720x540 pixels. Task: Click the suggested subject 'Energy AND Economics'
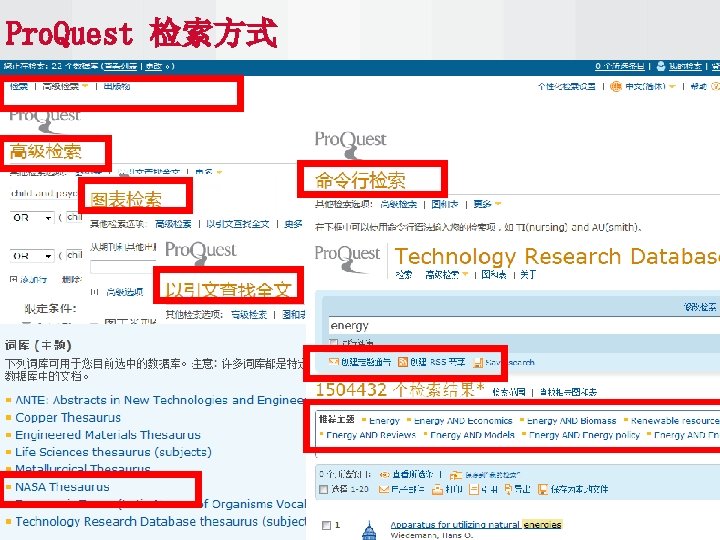pos(463,421)
